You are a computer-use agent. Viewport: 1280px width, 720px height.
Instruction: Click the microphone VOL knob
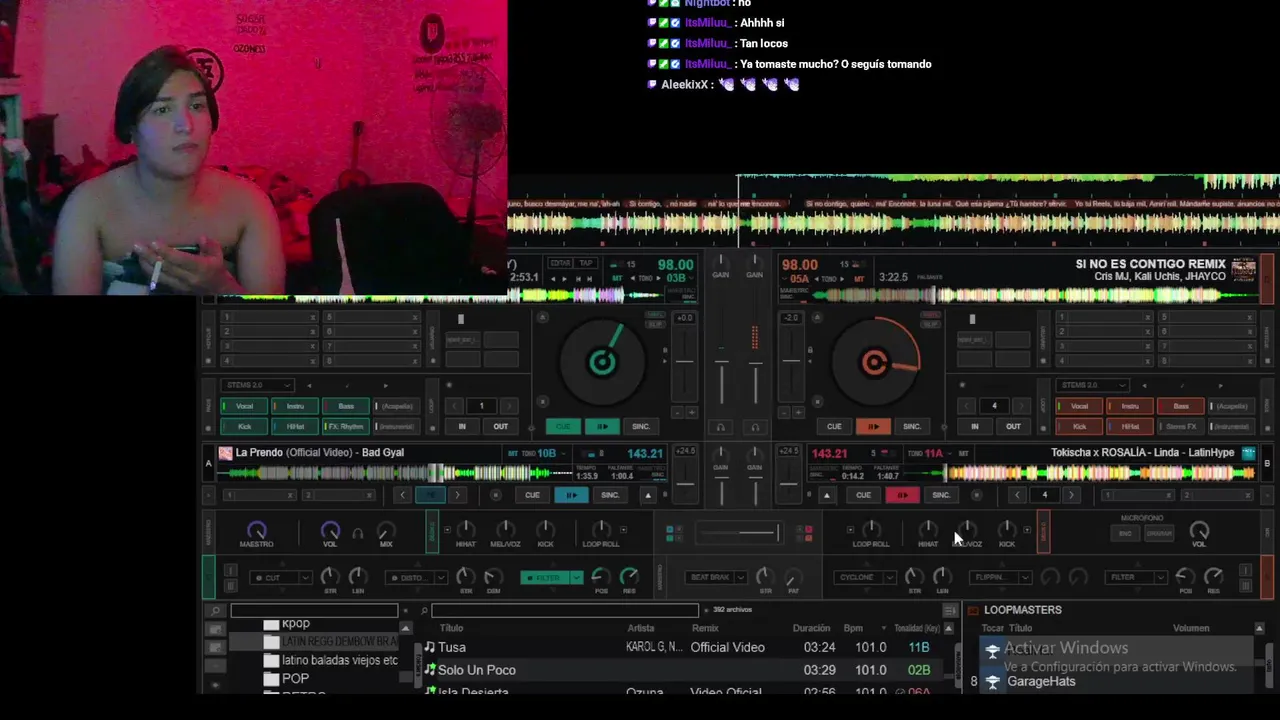click(x=1199, y=530)
